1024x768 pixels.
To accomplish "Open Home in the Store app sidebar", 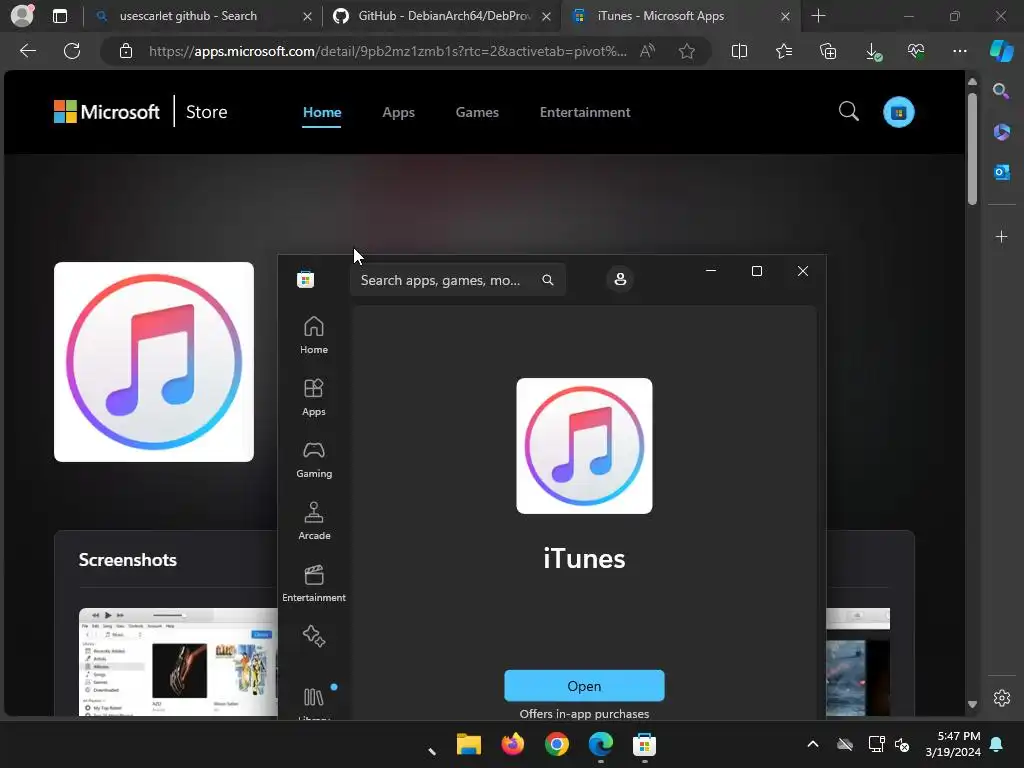I will [x=313, y=335].
